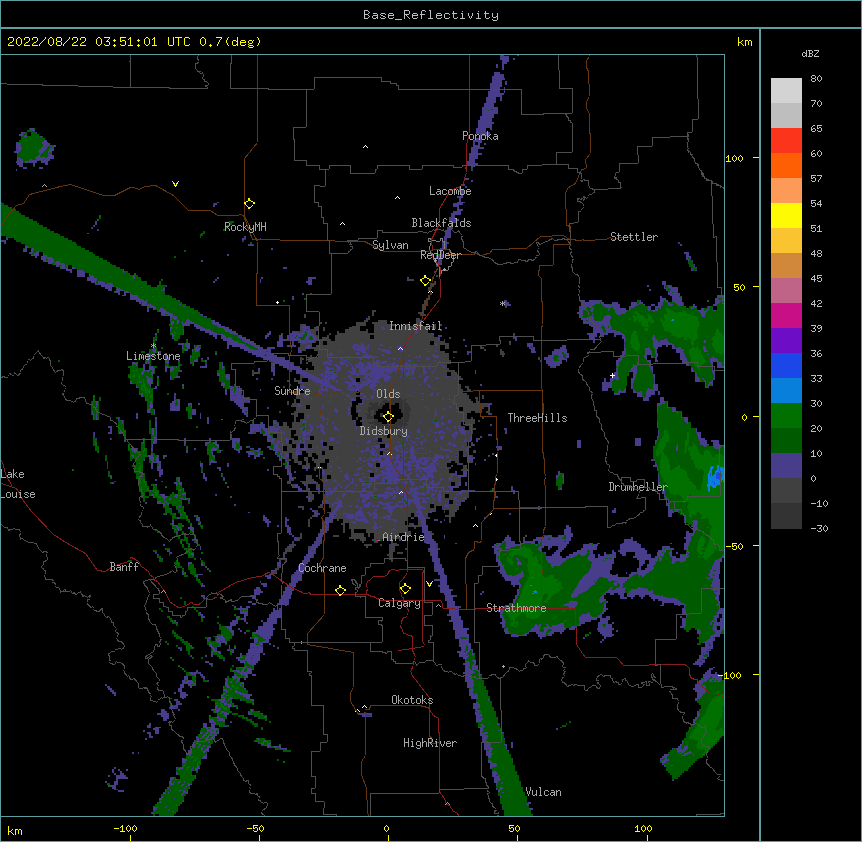Select the red 65-60 dBZ legend color

786,140
